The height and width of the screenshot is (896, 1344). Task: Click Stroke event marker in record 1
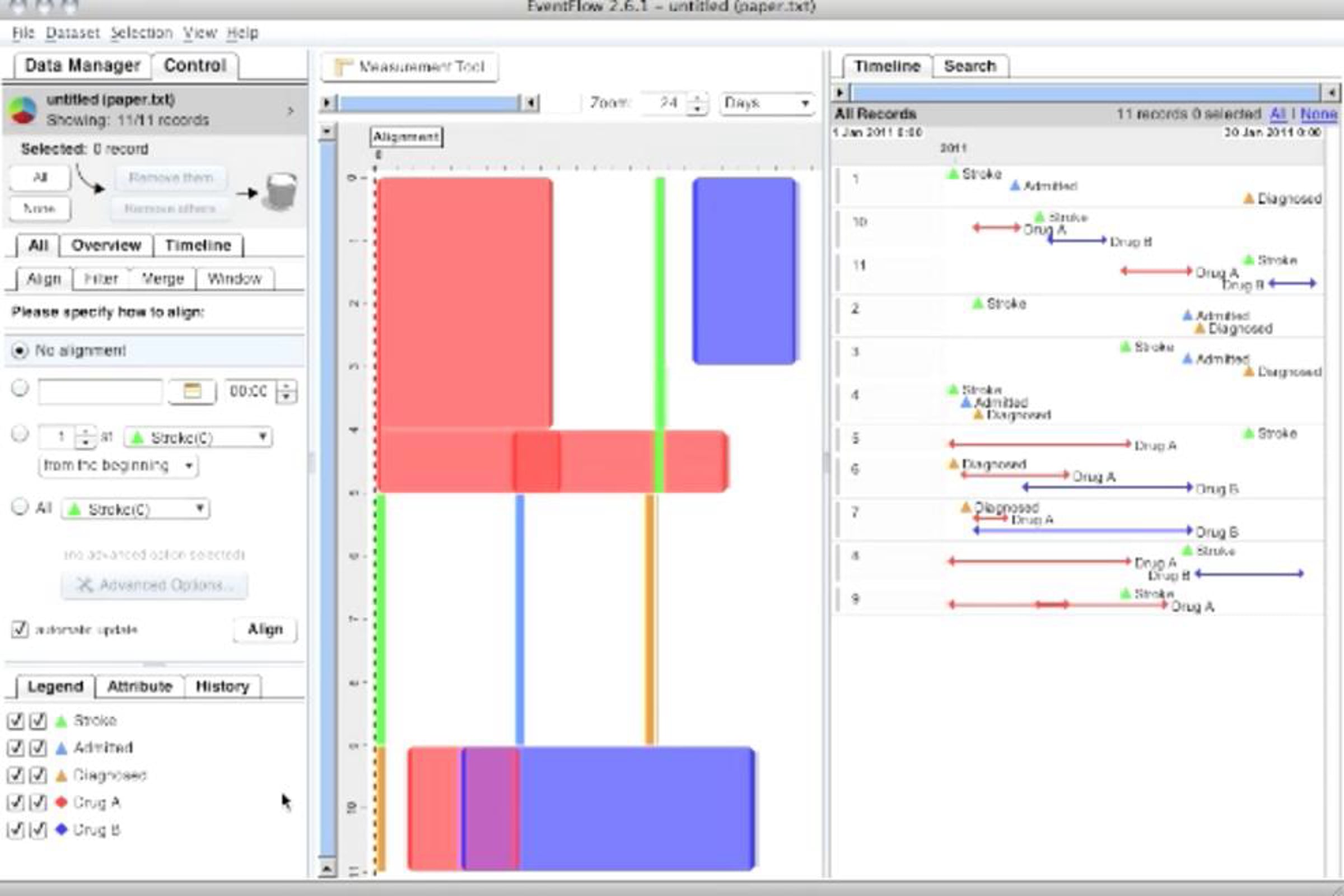point(953,174)
